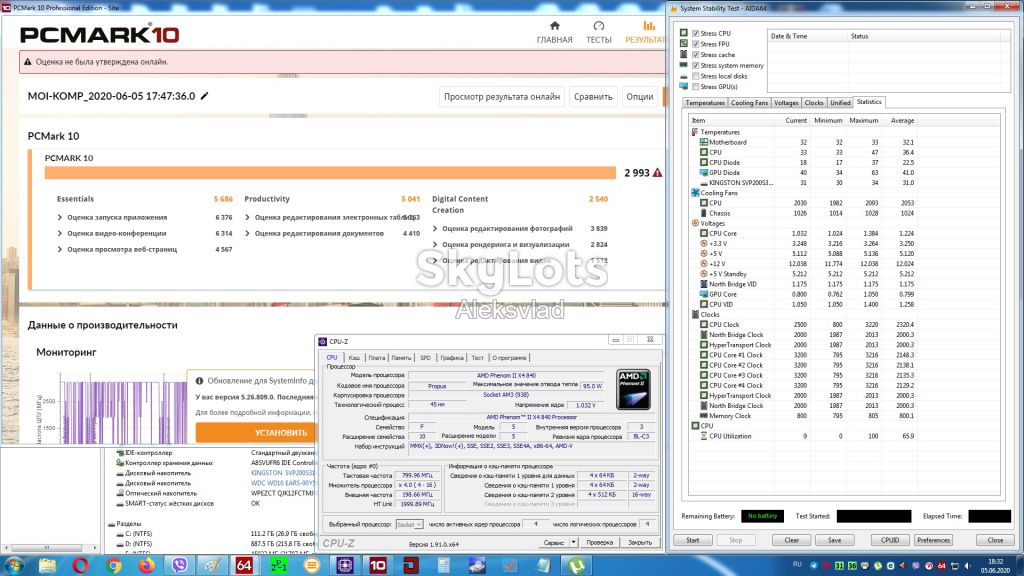This screenshot has width=1024, height=576.
Task: Click the Сравнить button
Action: [x=593, y=97]
